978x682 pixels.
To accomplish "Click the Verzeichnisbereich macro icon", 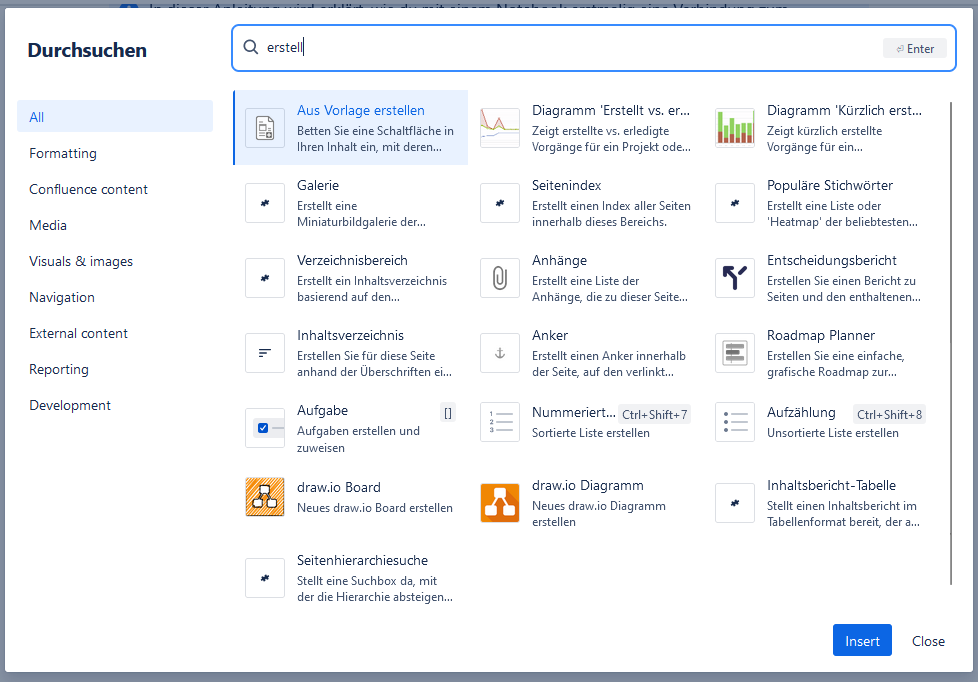I will (x=265, y=278).
